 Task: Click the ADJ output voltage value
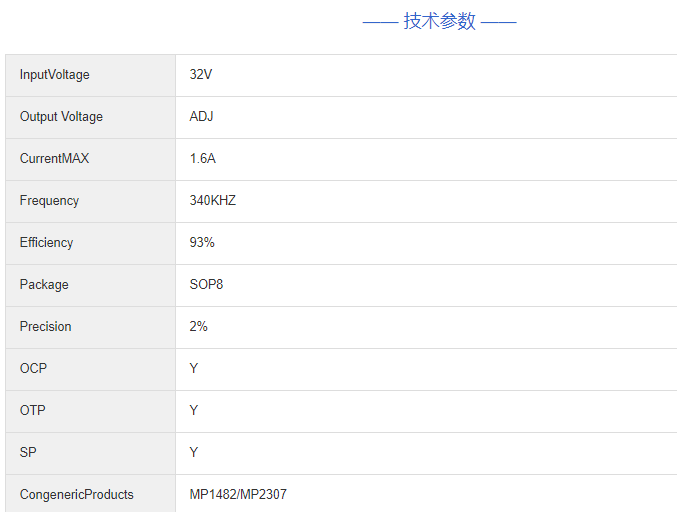pos(202,117)
